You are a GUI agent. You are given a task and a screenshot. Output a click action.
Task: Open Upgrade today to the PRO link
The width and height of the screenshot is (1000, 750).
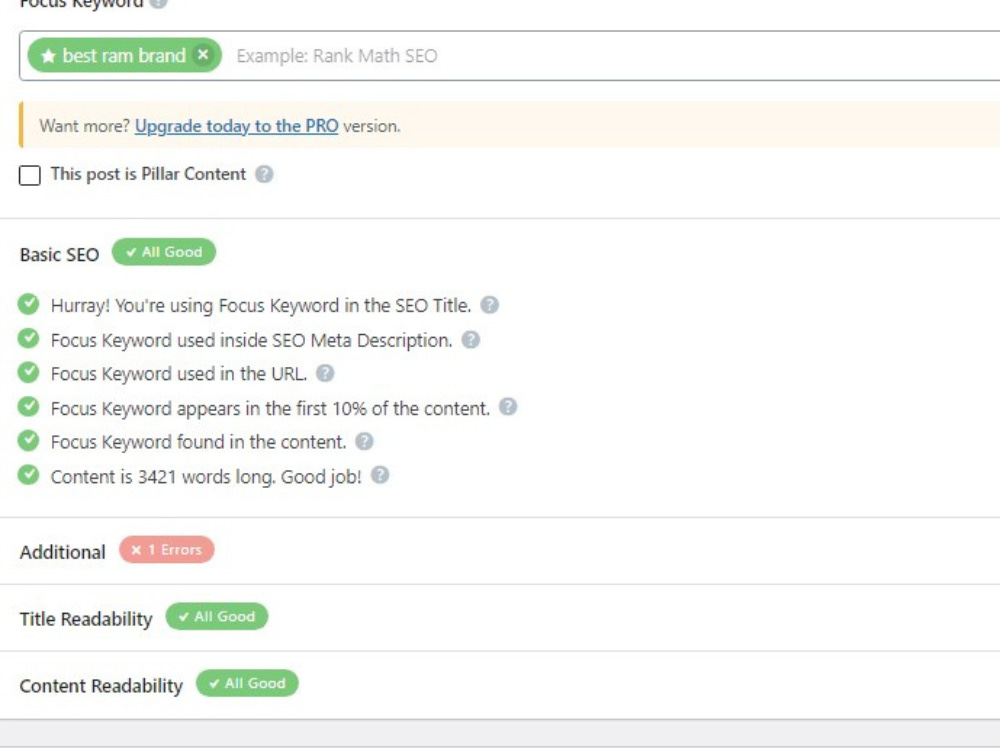pyautogui.click(x=237, y=126)
